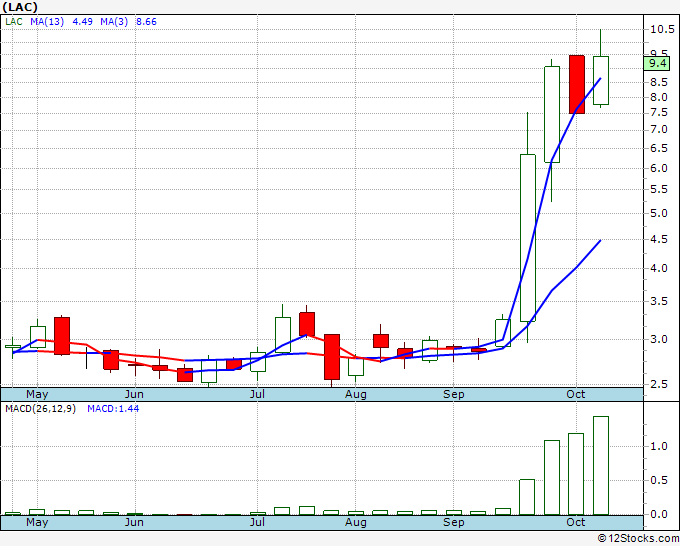Click the (LAC) chart title

pyautogui.click(x=20, y=7)
